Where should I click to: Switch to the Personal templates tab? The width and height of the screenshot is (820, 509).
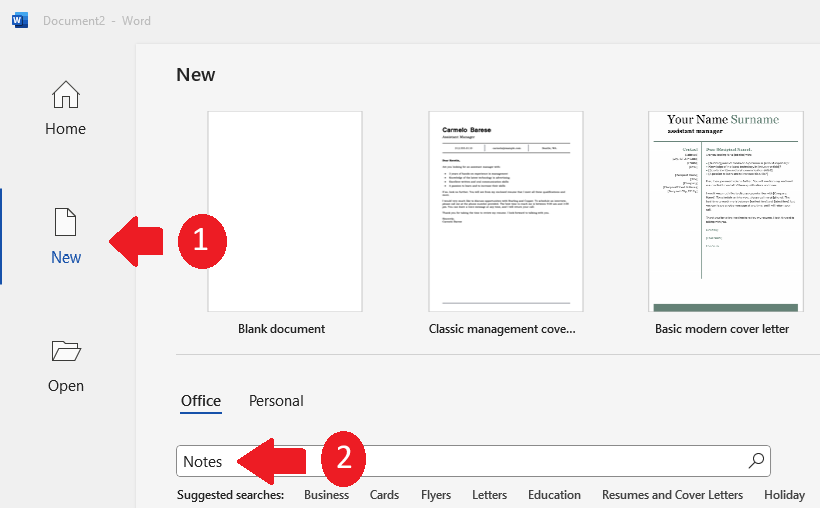(276, 401)
